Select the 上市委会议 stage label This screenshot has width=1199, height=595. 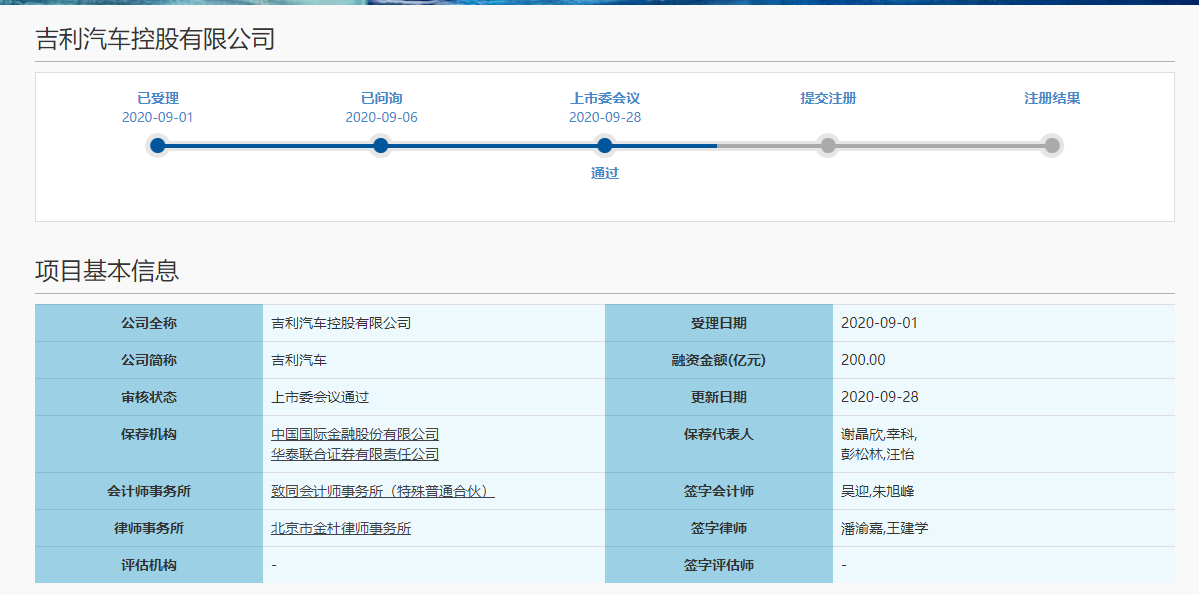click(x=605, y=98)
